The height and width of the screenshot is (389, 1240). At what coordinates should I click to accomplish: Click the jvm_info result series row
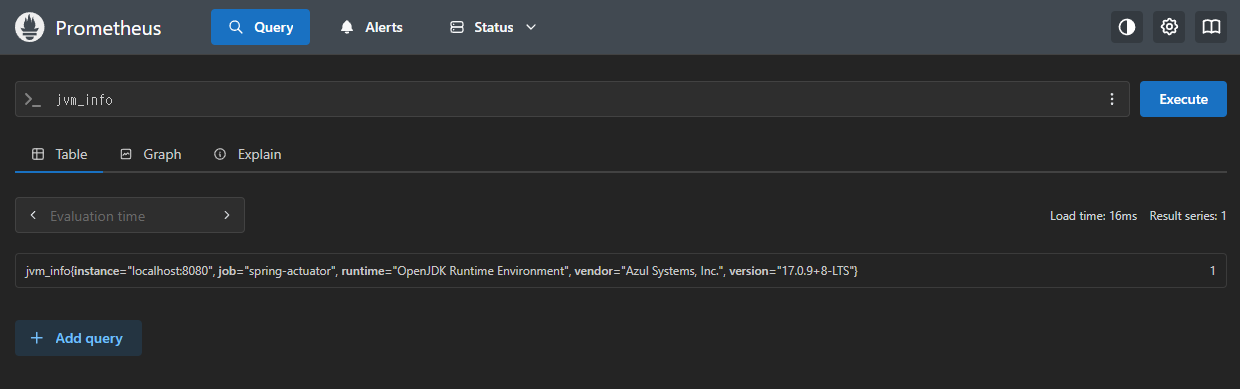(x=620, y=271)
